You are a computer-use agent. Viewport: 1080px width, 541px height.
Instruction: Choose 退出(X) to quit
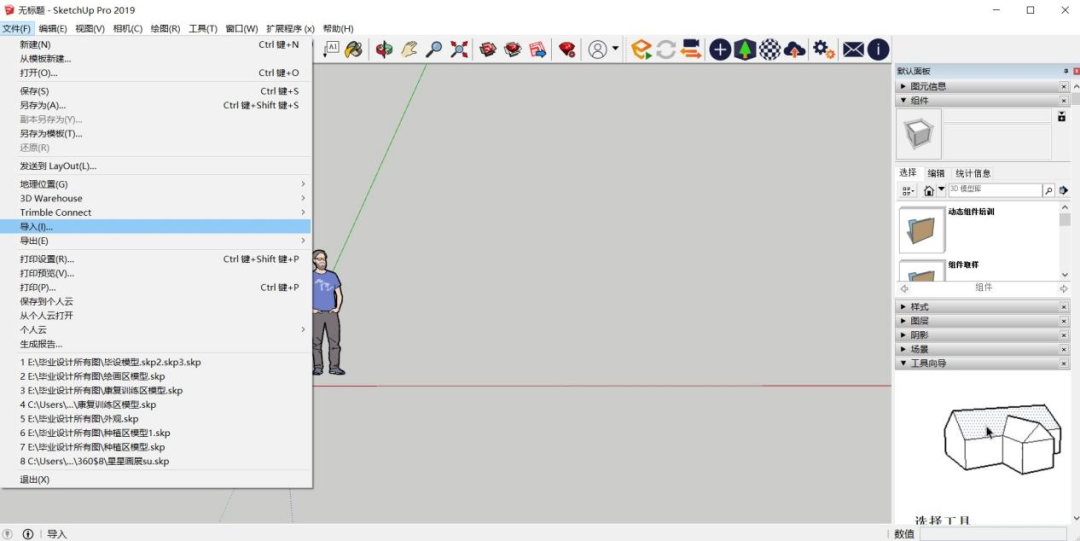click(x=156, y=480)
